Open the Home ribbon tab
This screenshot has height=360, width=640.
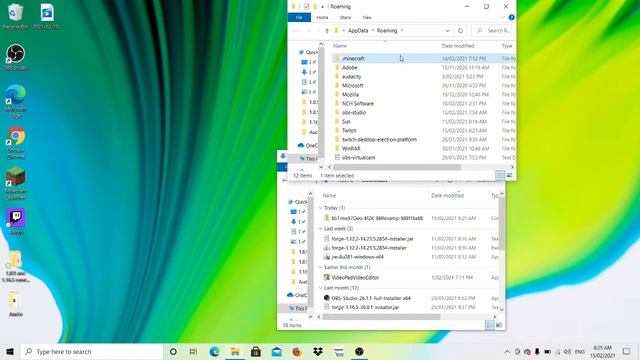pos(322,18)
